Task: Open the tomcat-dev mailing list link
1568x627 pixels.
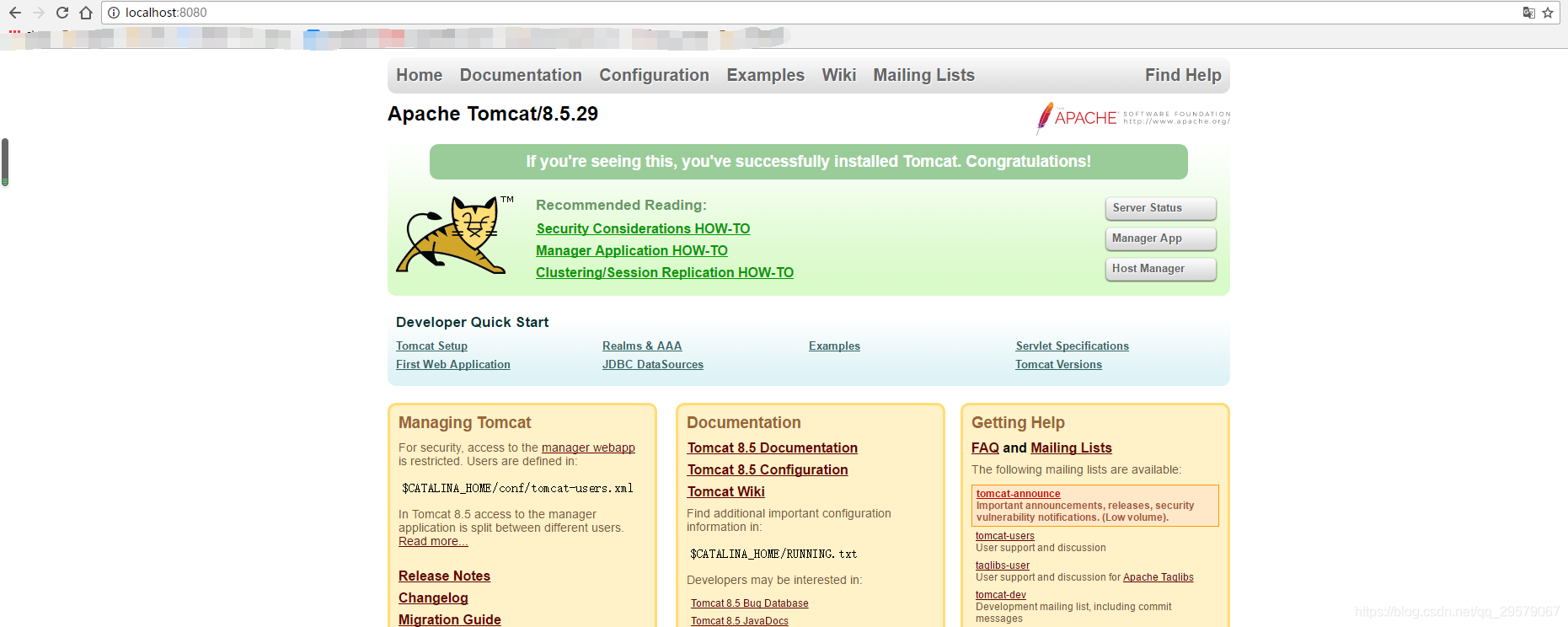Action: tap(1001, 595)
